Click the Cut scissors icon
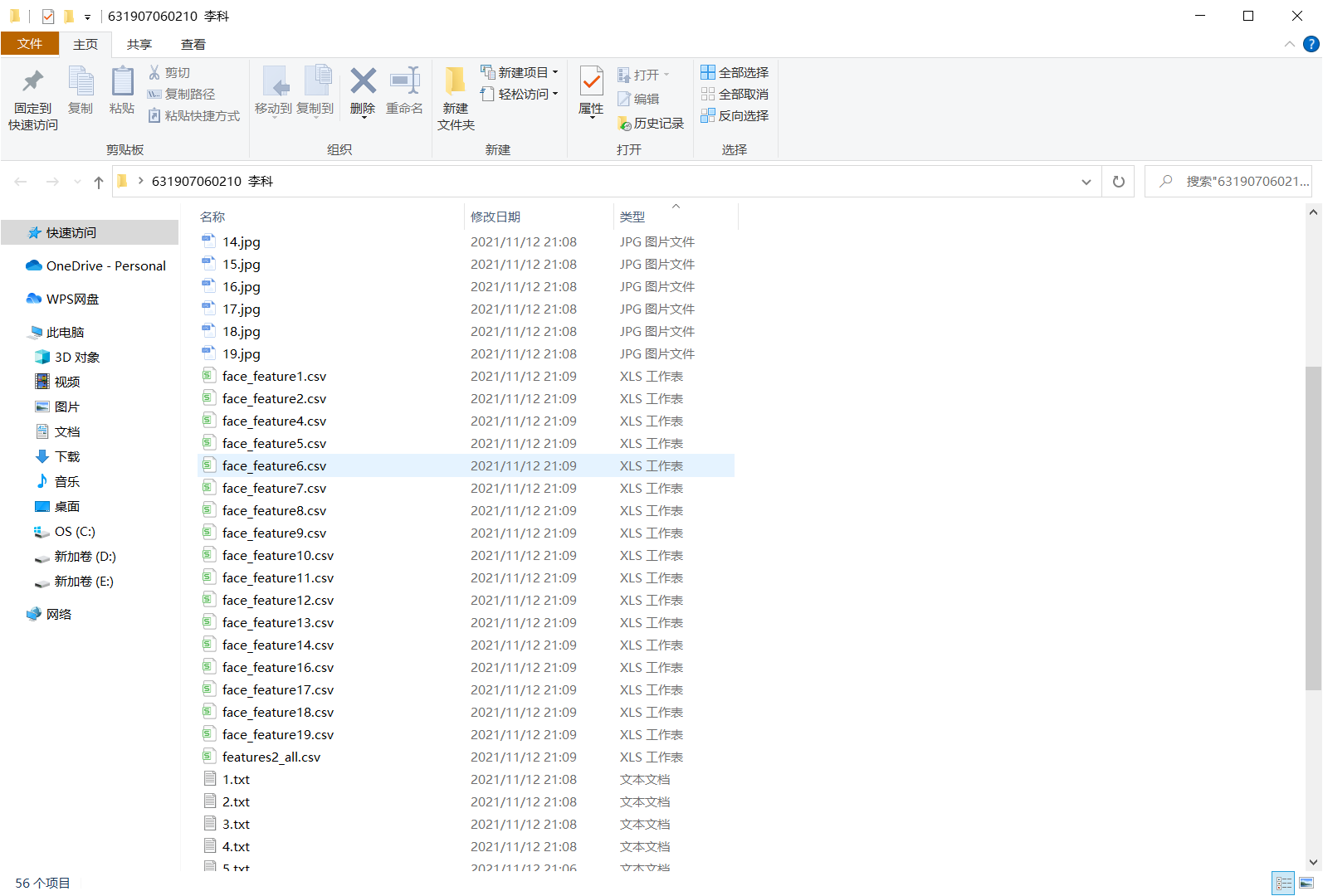This screenshot has width=1323, height=896. pos(154,73)
